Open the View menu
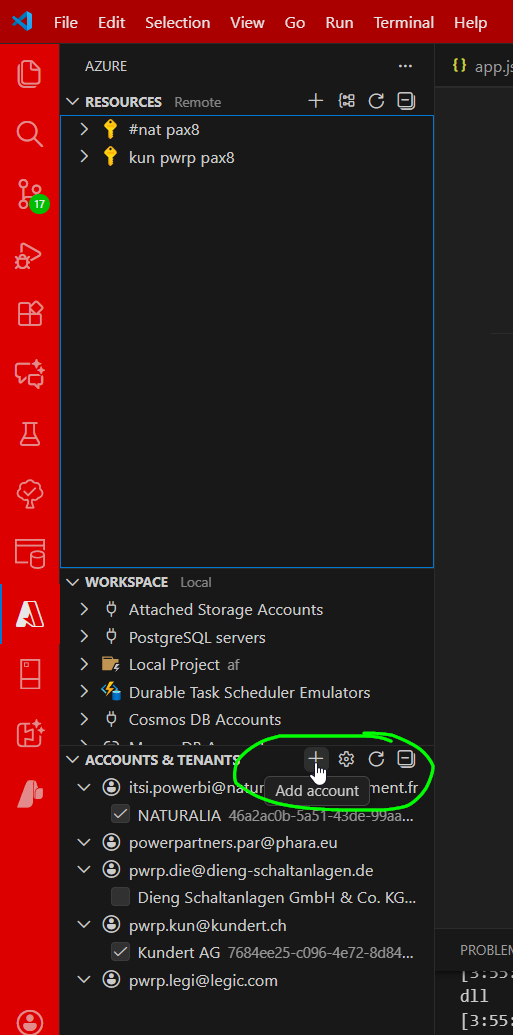Viewport: 513px width, 1035px height. (247, 22)
